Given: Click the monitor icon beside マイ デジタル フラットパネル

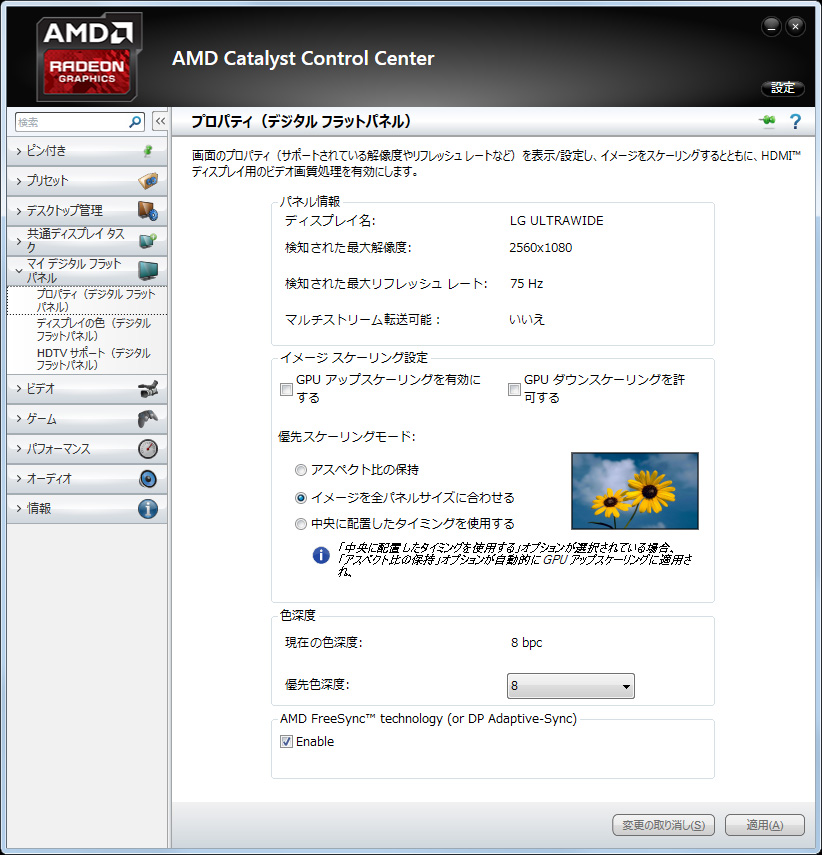Looking at the screenshot, I should tap(148, 270).
